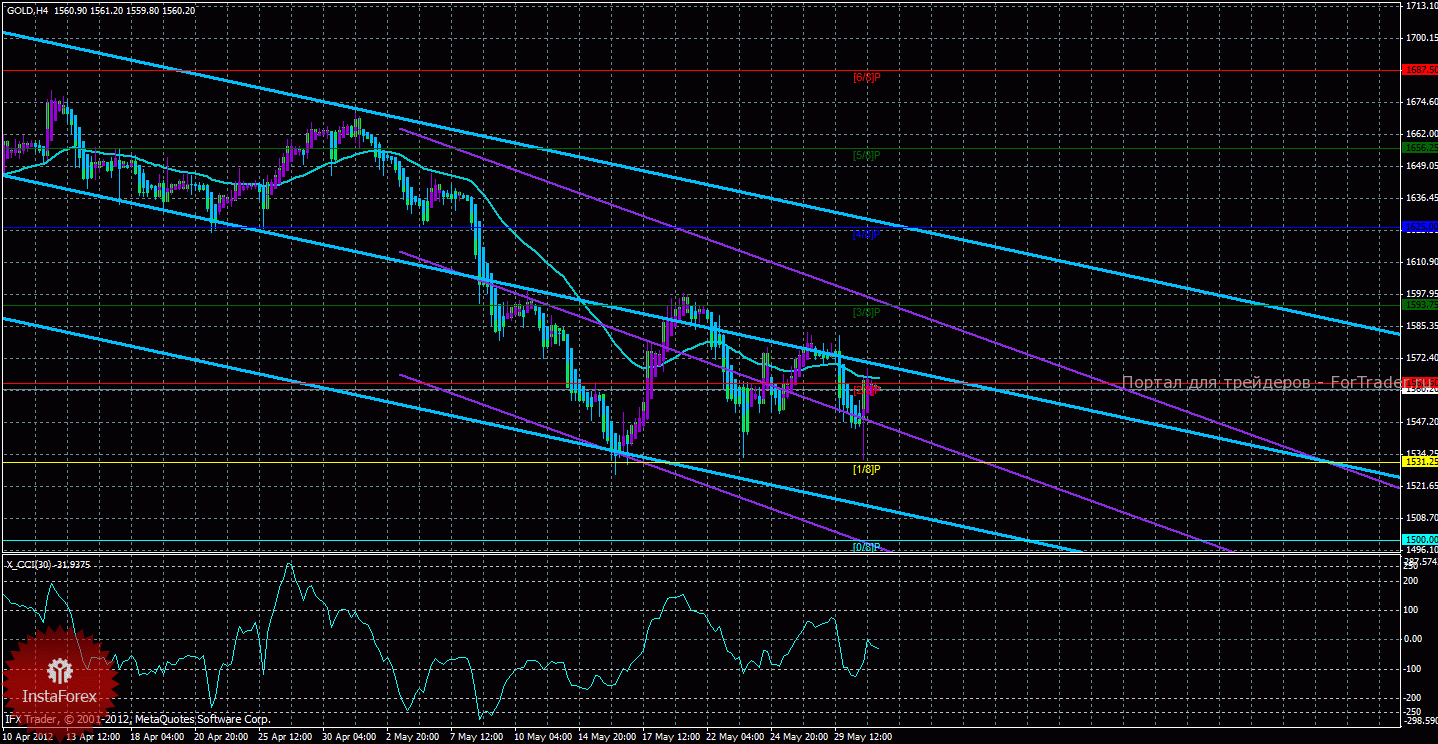Select the 1656.25 green price tag
The height and width of the screenshot is (744, 1438).
pos(1420,148)
